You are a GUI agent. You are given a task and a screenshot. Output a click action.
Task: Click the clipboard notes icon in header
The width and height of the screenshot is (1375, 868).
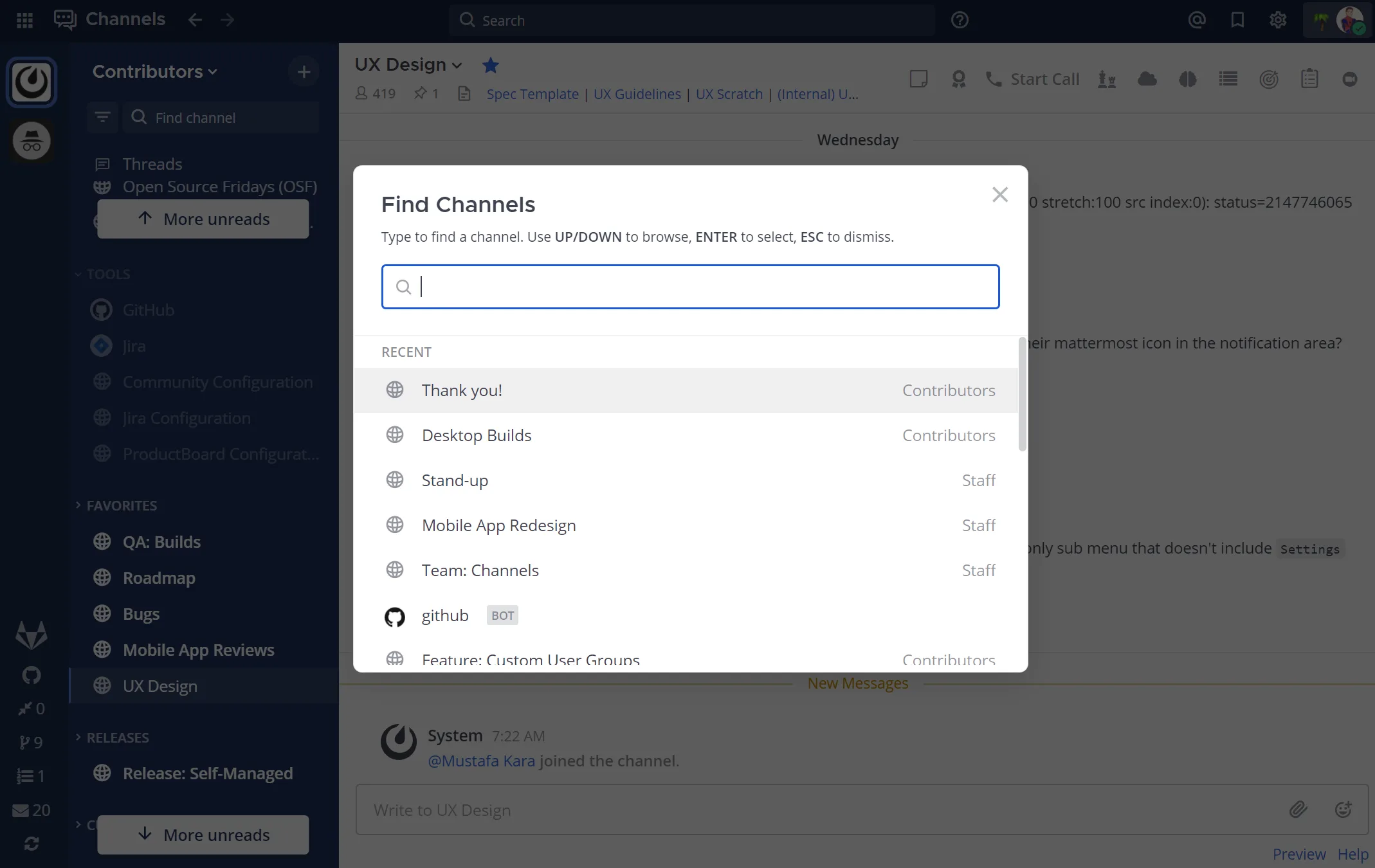[x=1309, y=79]
